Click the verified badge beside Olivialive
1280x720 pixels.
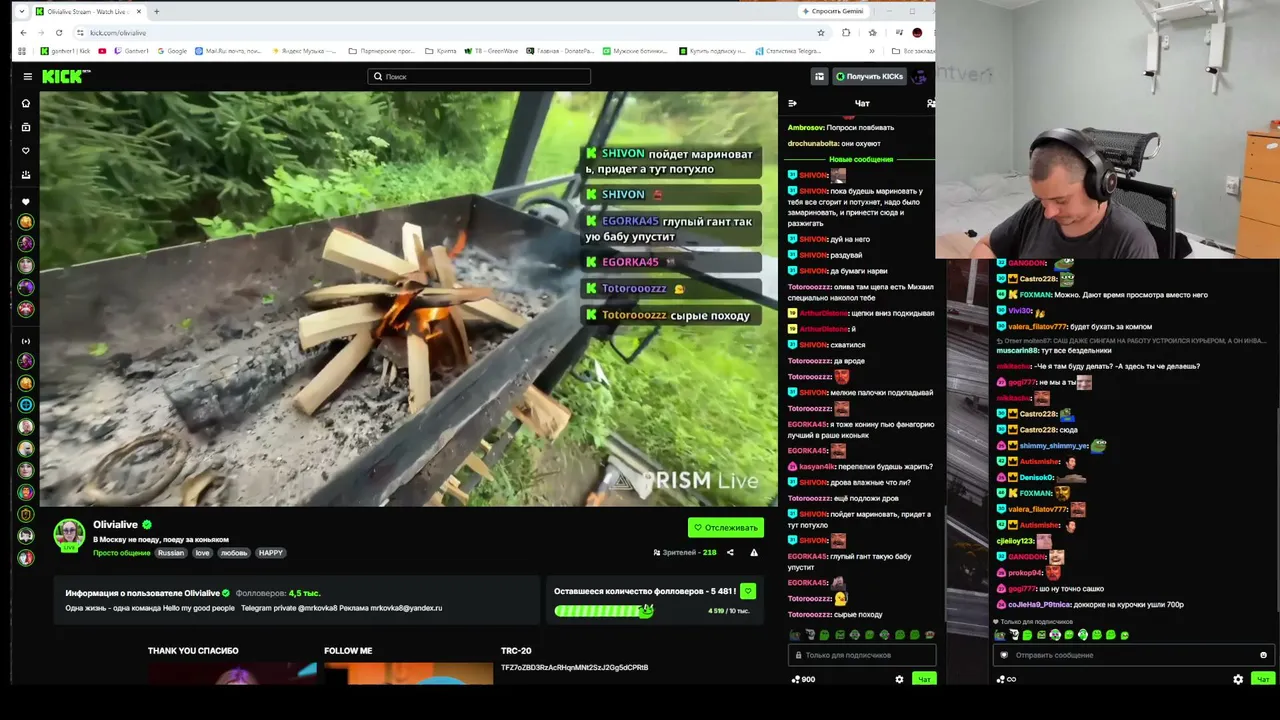147,525
